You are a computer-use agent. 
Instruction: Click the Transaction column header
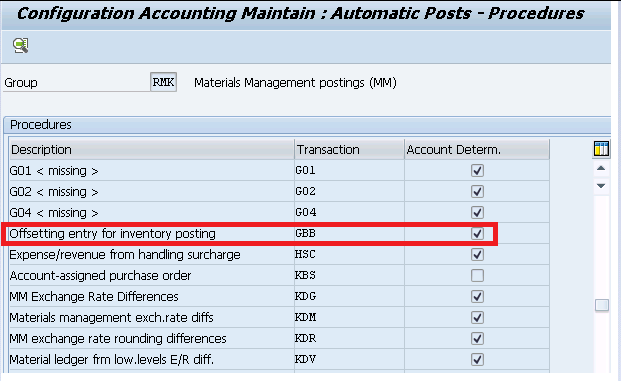(x=349, y=149)
